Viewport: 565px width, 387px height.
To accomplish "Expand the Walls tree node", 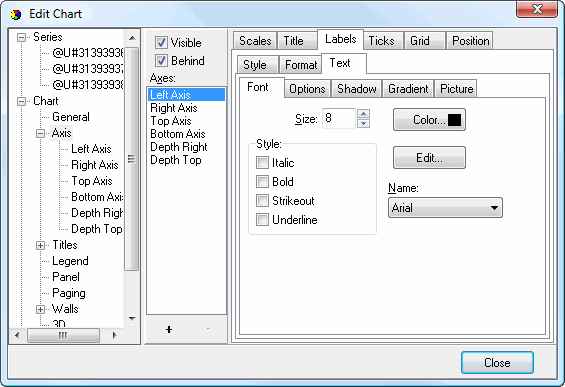I will [x=40, y=310].
